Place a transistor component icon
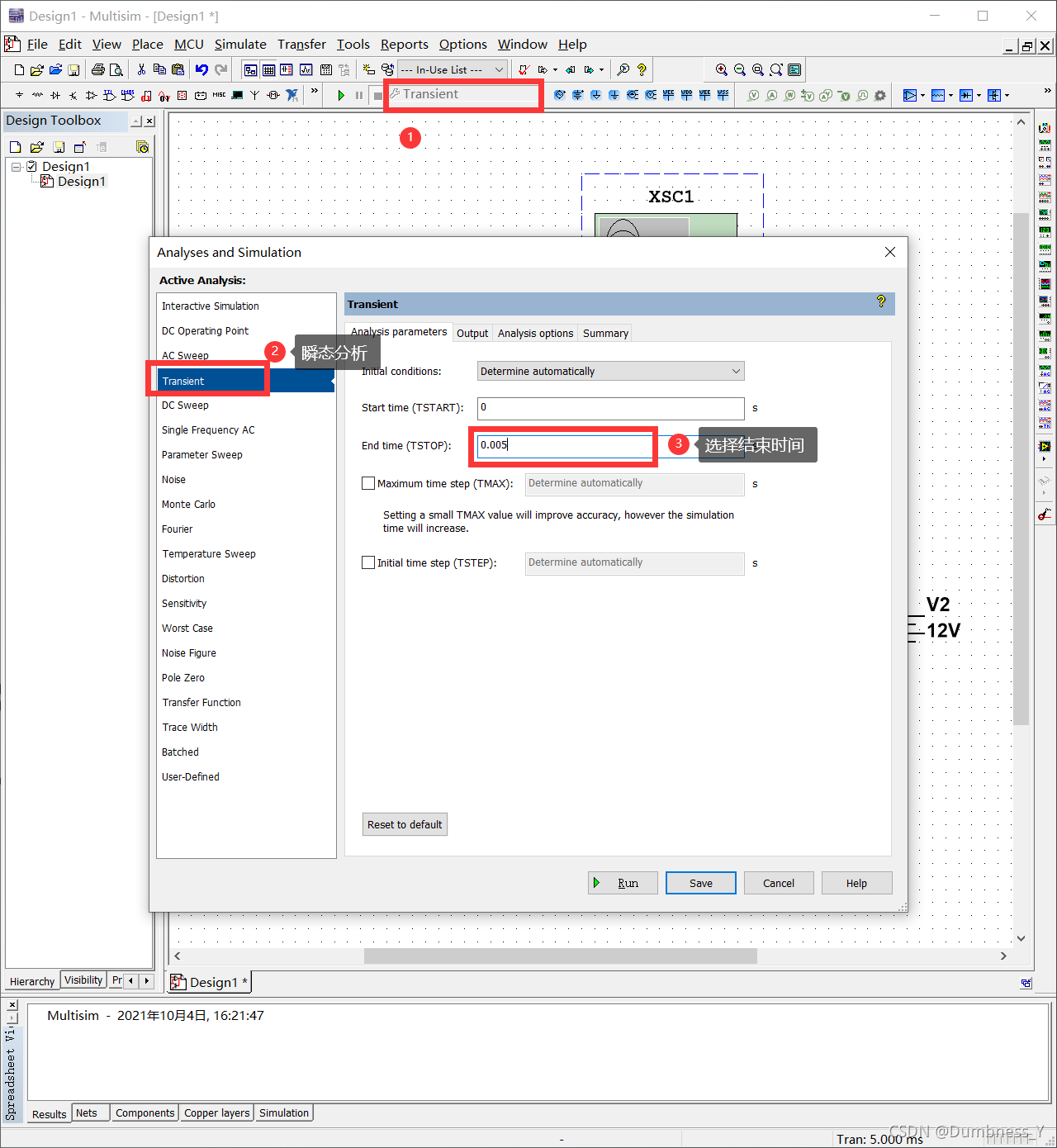Screen dimensions: 1057x1148 pos(73,95)
